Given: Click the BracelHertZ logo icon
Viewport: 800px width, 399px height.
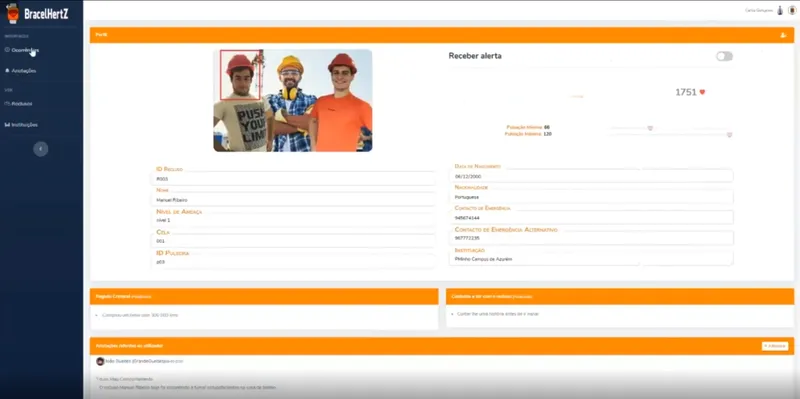Looking at the screenshot, I should coord(13,13).
